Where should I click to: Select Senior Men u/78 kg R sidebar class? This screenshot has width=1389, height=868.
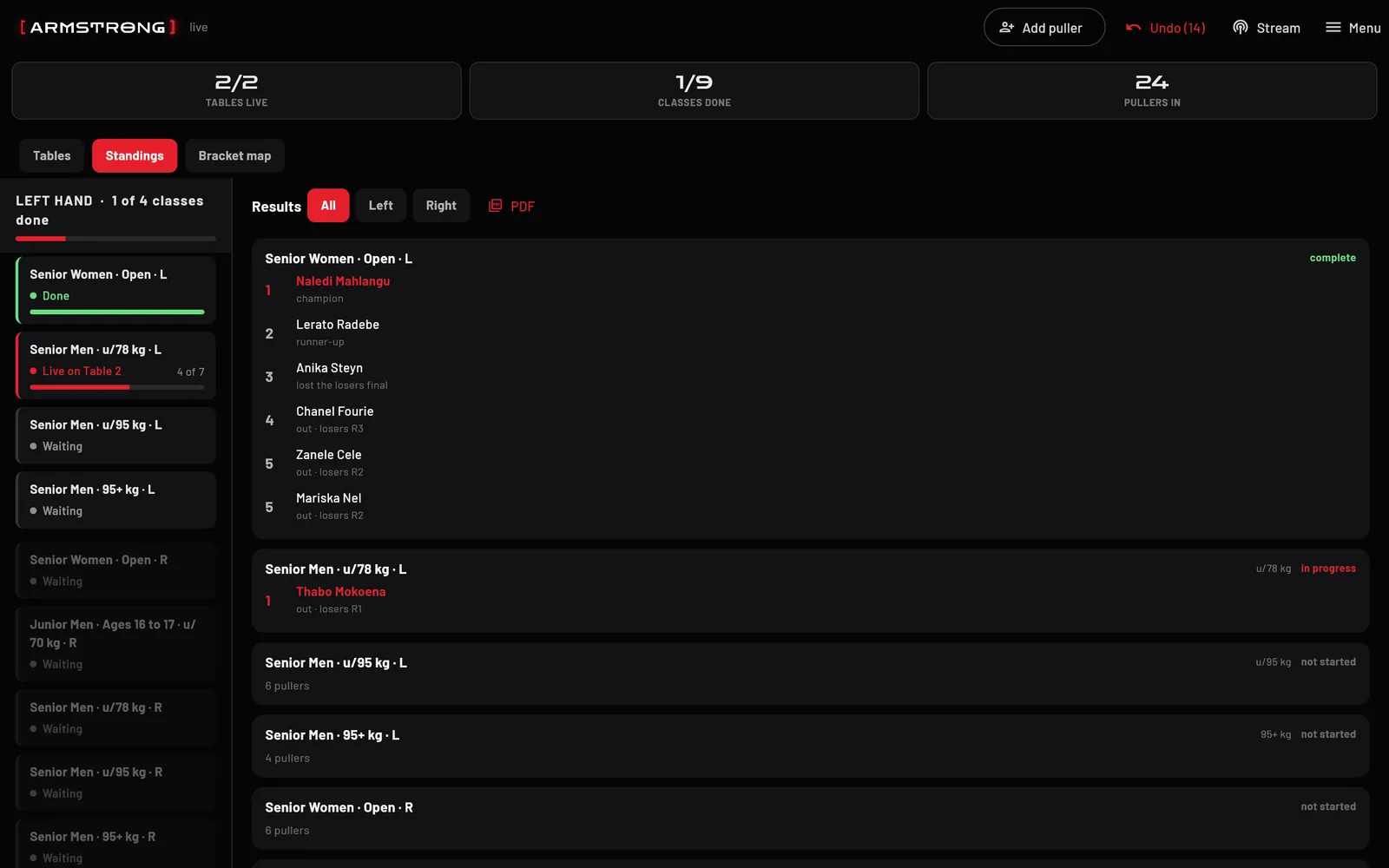[x=116, y=718]
